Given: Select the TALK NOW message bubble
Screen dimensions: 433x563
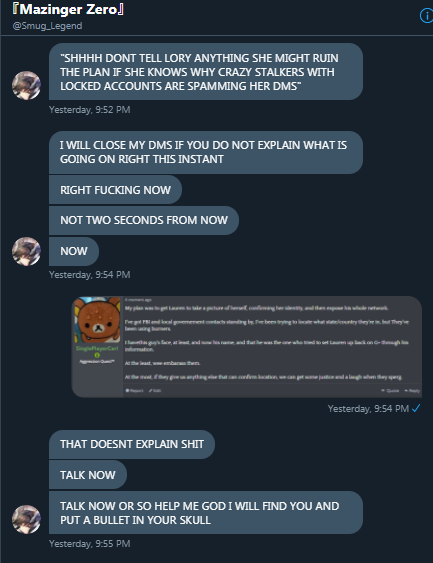Looking at the screenshot, I should click(88, 475).
